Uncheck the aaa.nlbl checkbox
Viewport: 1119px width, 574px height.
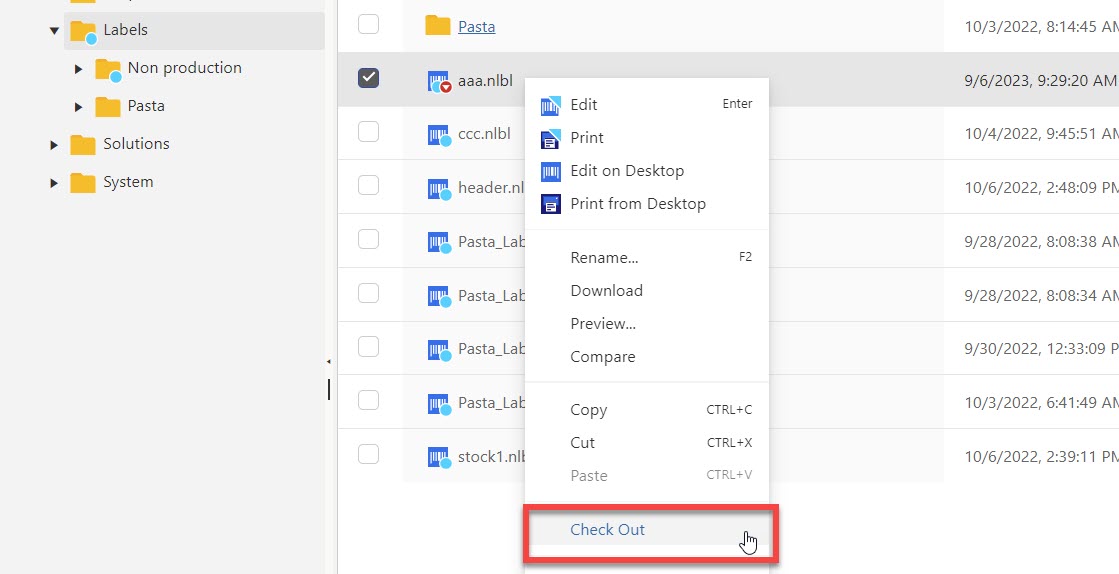click(368, 78)
